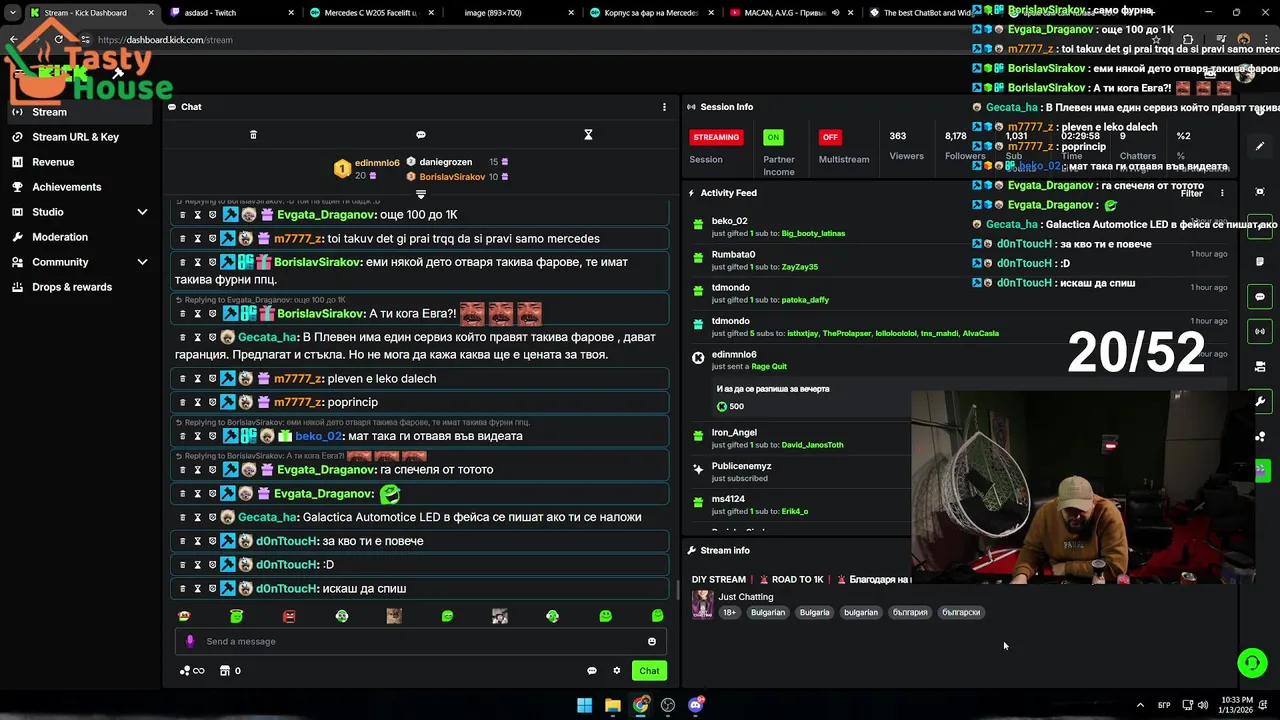Click the hourglass icon atop Chat panel
This screenshot has width=1280, height=720.
[588, 135]
